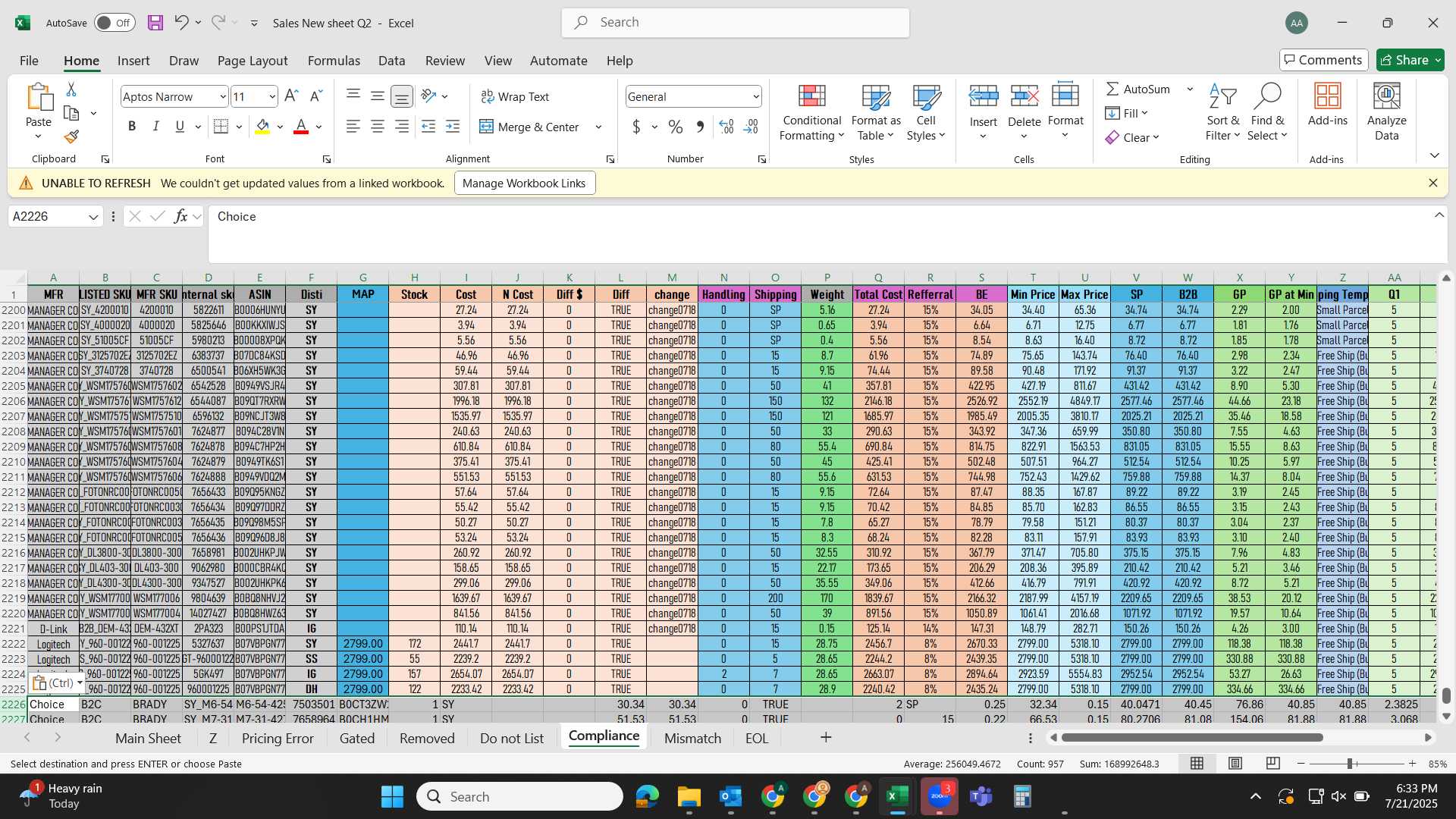Click Conditional Formatting button
This screenshot has height=819, width=1456.
pos(811,112)
